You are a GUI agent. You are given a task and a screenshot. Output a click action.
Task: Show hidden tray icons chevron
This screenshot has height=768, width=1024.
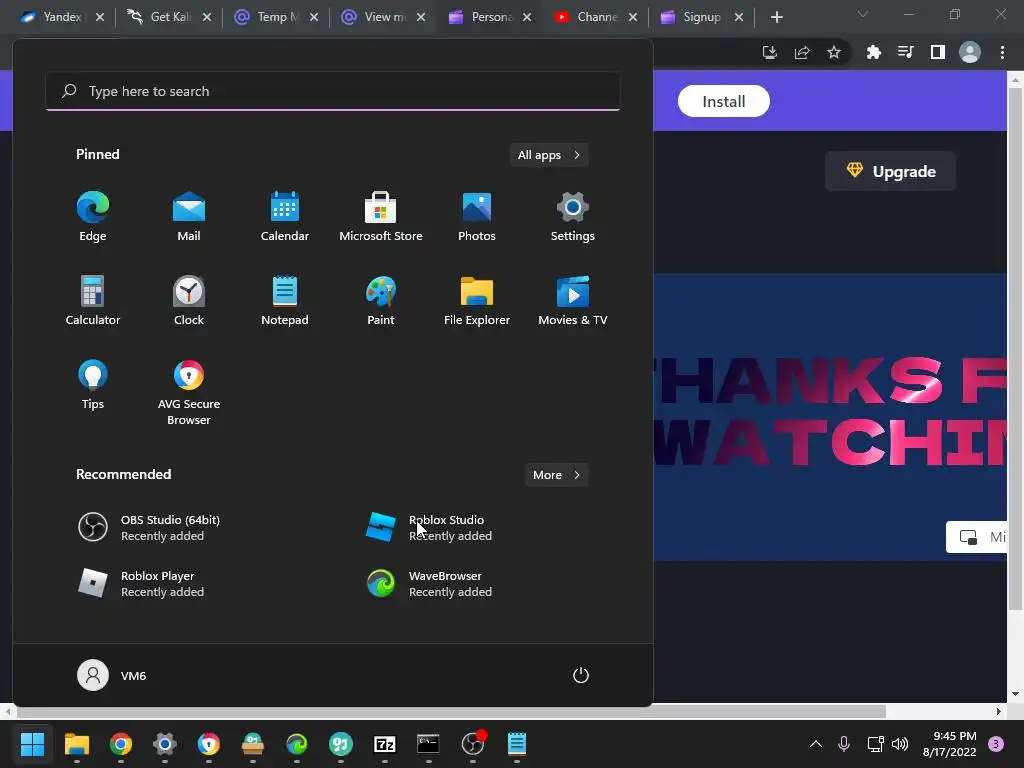(816, 744)
